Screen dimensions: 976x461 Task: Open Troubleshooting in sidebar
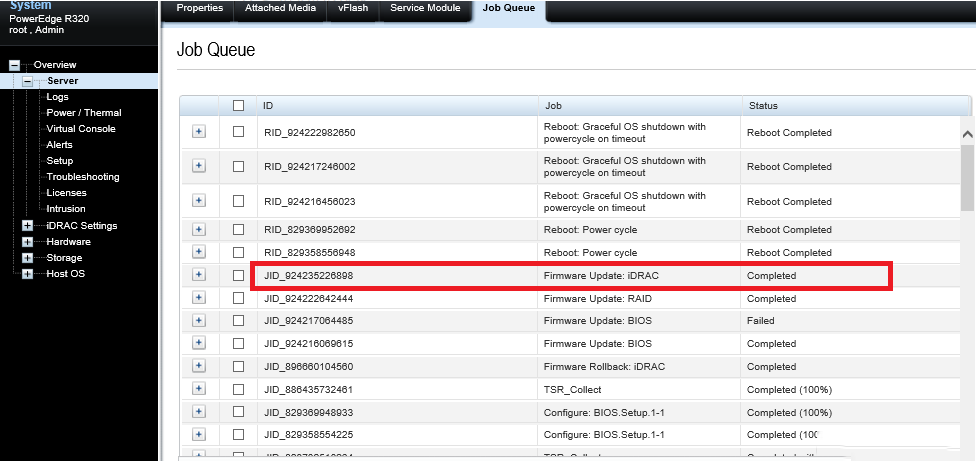(83, 177)
